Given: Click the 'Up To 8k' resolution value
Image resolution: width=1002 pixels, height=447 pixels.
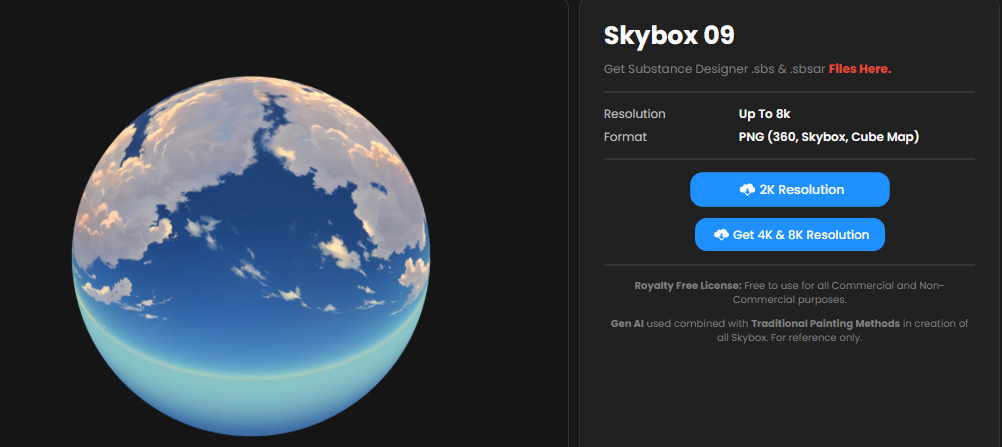Looking at the screenshot, I should (x=764, y=114).
